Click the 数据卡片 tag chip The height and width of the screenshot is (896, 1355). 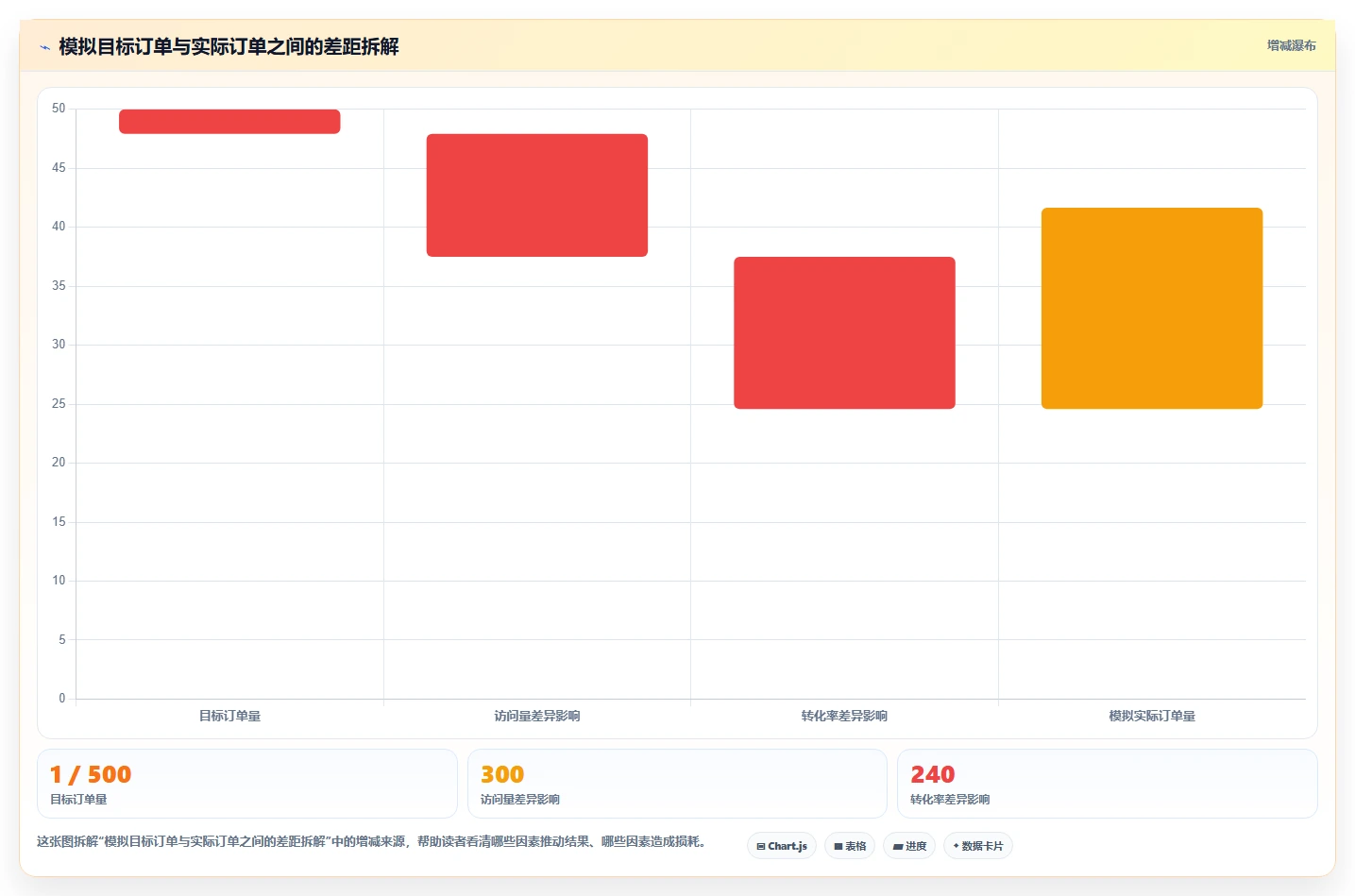click(978, 846)
